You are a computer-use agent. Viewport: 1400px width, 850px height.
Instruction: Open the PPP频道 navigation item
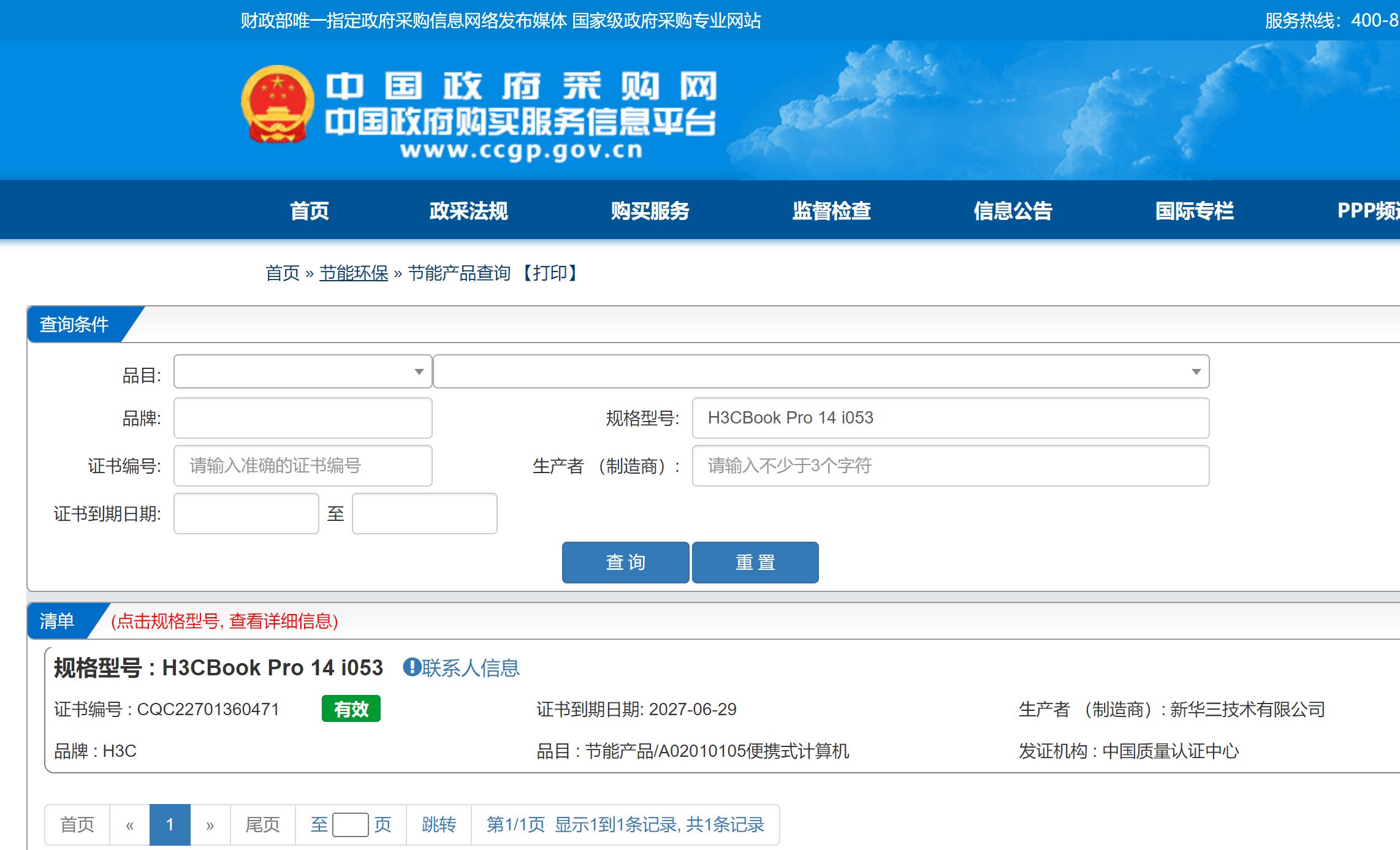click(x=1368, y=211)
